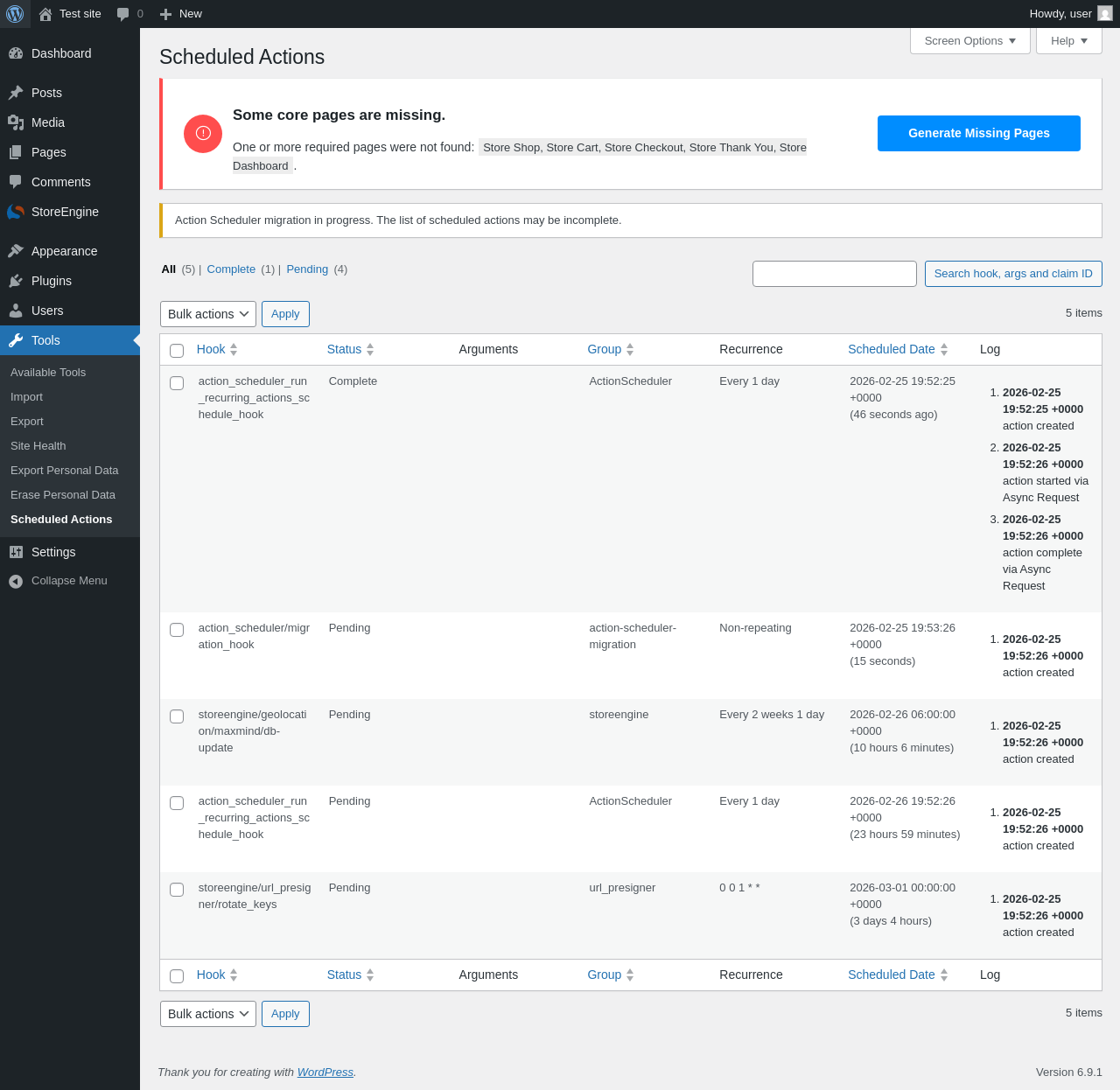Collapse the menu using arrow icon
1120x1090 pixels.
pyautogui.click(x=16, y=581)
